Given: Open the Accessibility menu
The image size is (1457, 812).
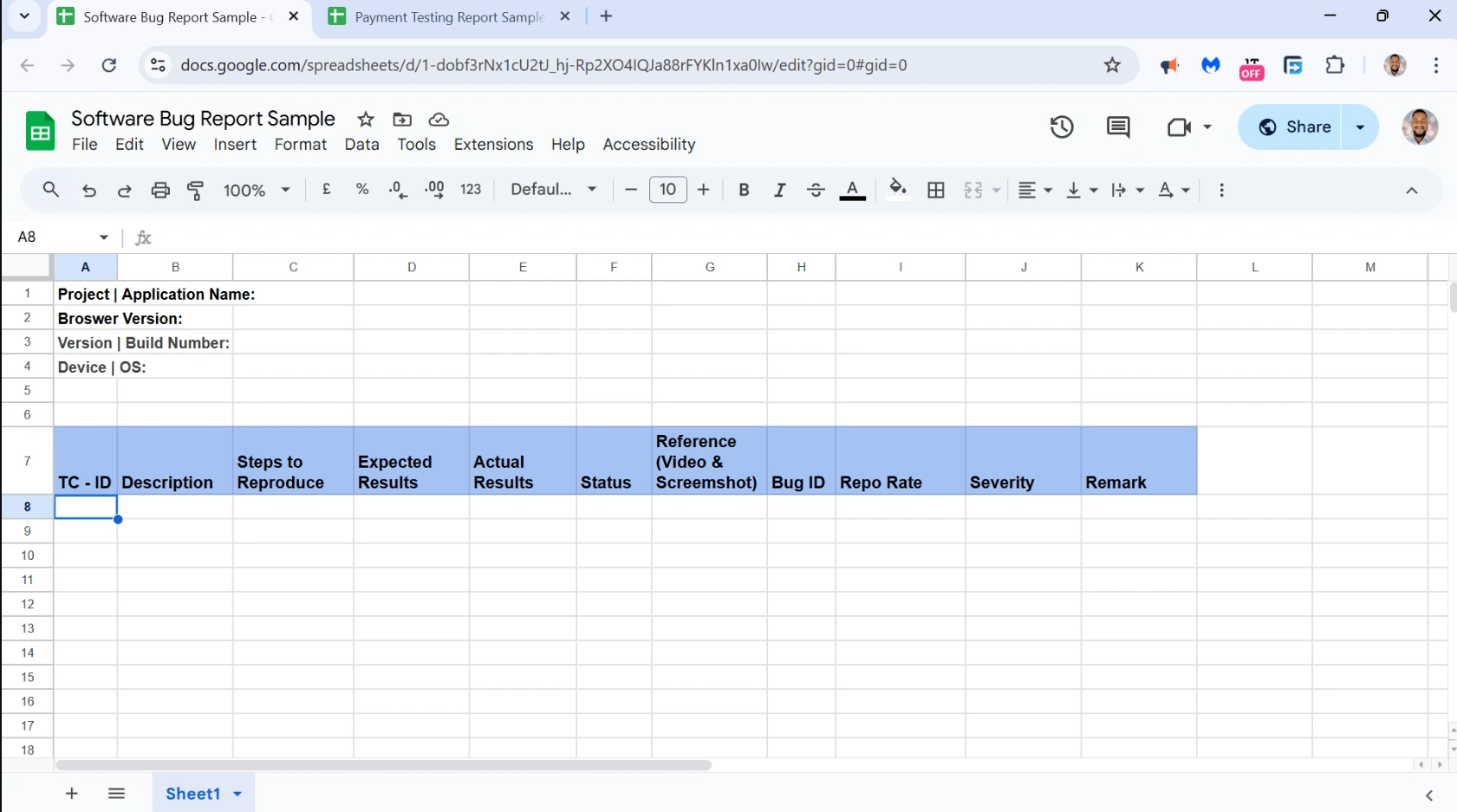Looking at the screenshot, I should point(649,145).
